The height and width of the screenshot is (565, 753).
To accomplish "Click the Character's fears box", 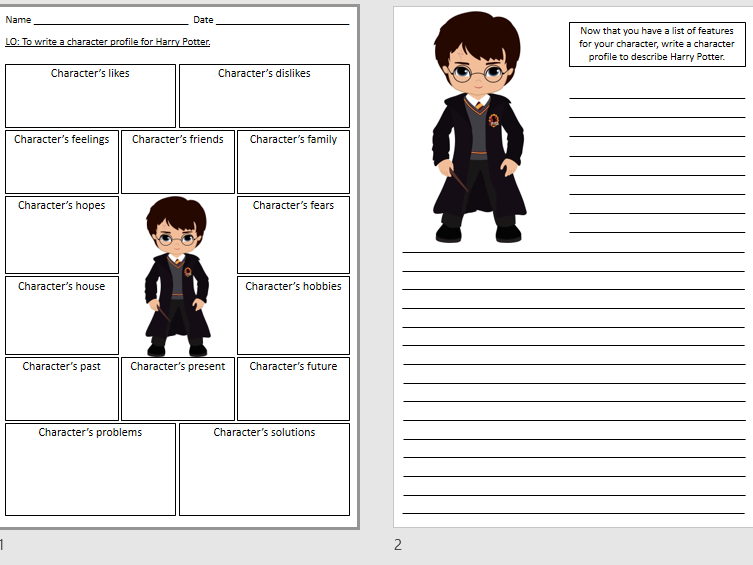I will [293, 235].
